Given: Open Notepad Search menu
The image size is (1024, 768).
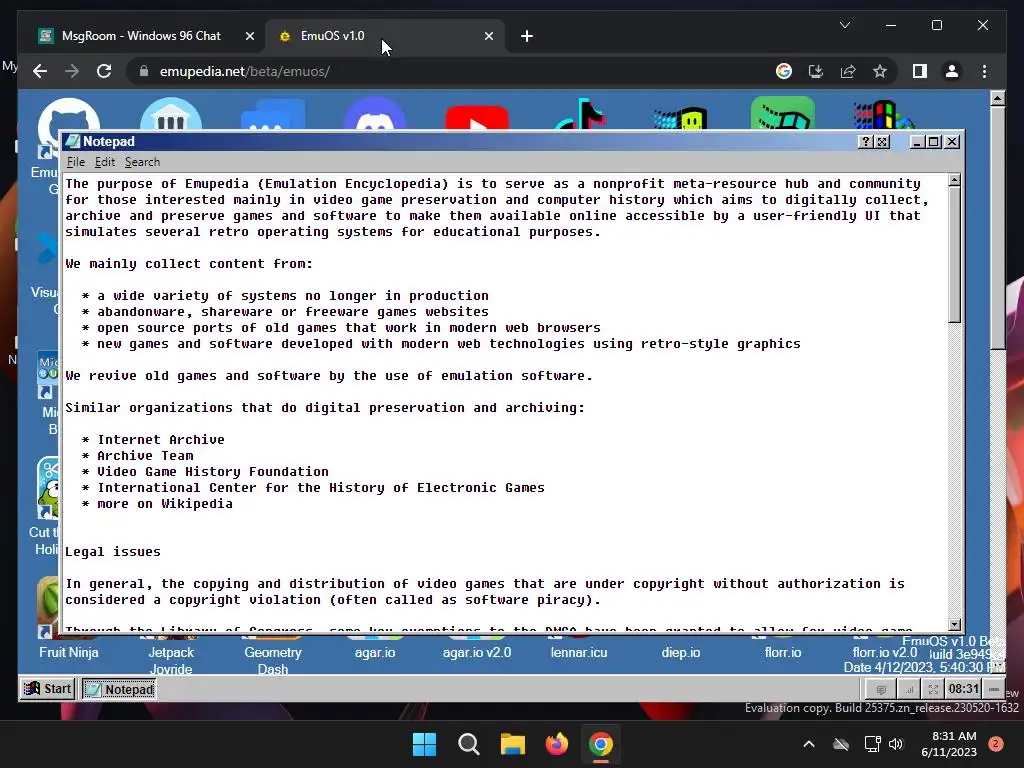Looking at the screenshot, I should point(142,162).
